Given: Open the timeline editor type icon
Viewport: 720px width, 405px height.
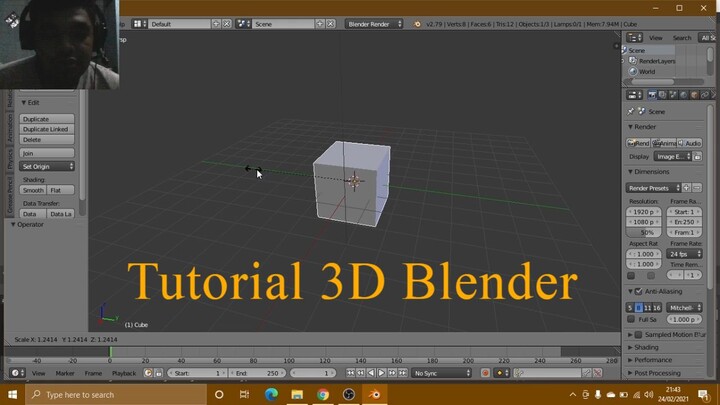Looking at the screenshot, I should pos(17,373).
